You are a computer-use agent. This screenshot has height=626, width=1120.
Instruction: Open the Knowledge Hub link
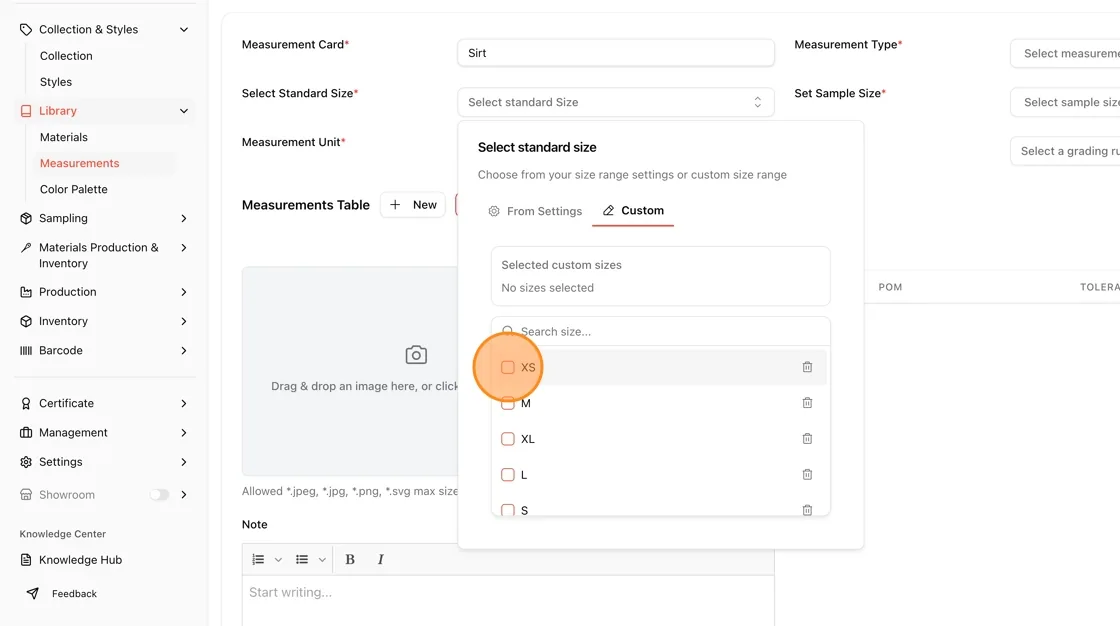[x=80, y=560]
